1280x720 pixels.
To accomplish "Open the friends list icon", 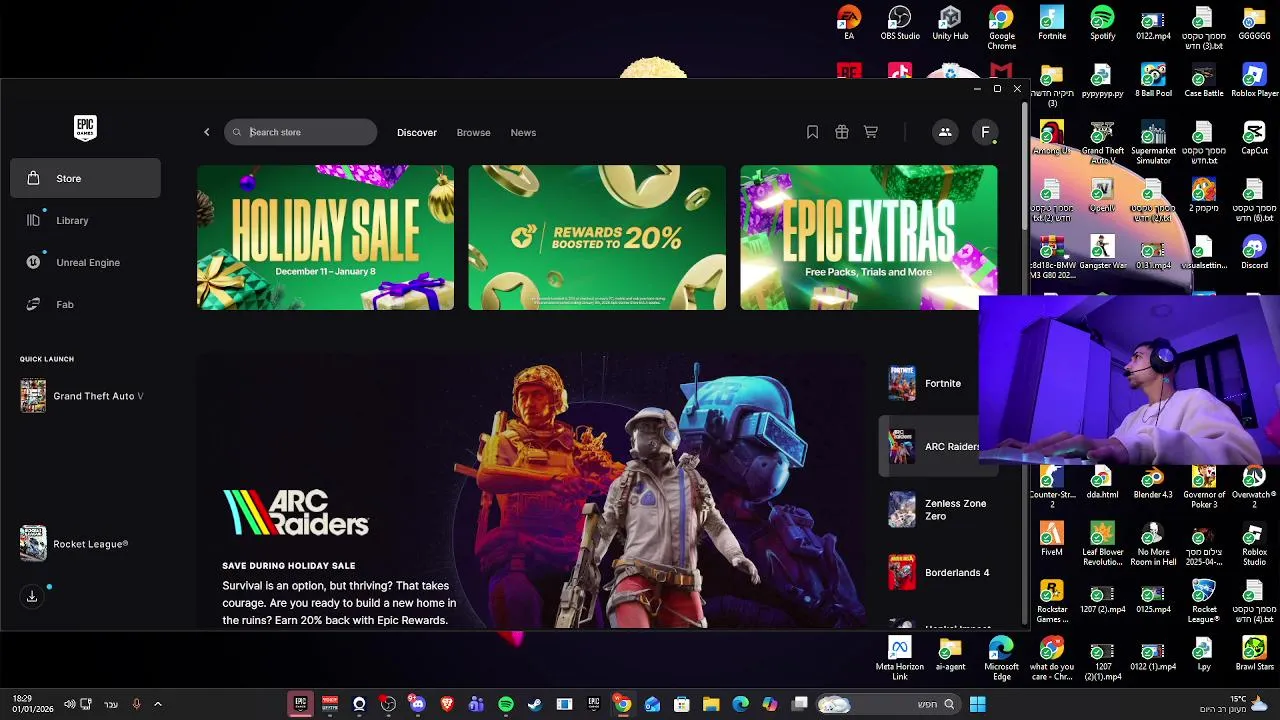I will (x=945, y=132).
